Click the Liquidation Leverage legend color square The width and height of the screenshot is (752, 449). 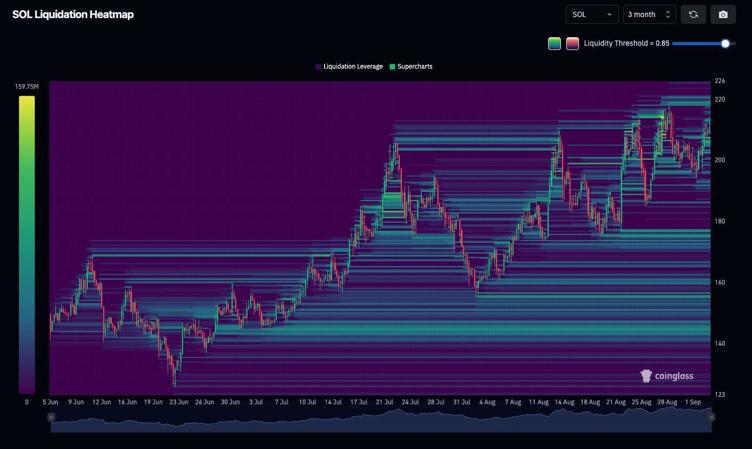[319, 67]
